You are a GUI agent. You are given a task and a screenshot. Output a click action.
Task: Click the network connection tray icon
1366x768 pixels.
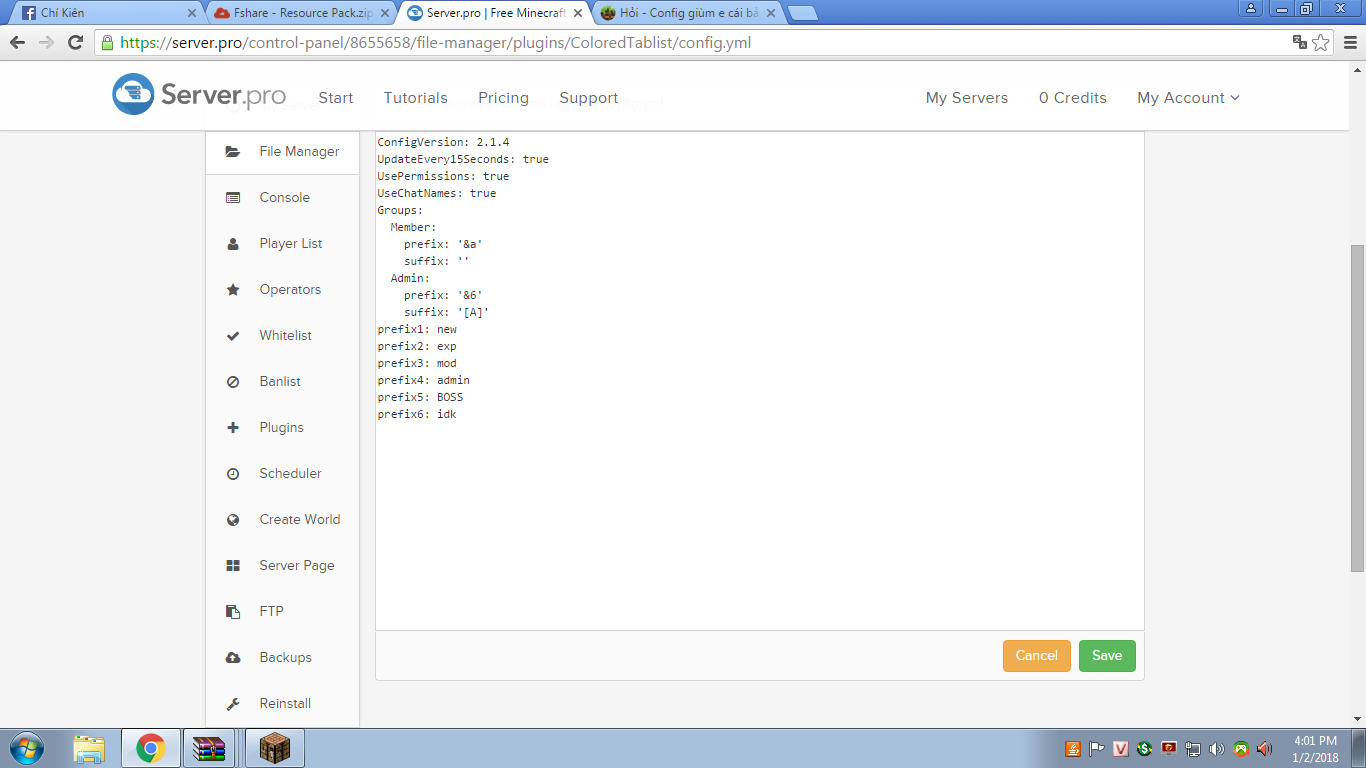[x=1193, y=748]
